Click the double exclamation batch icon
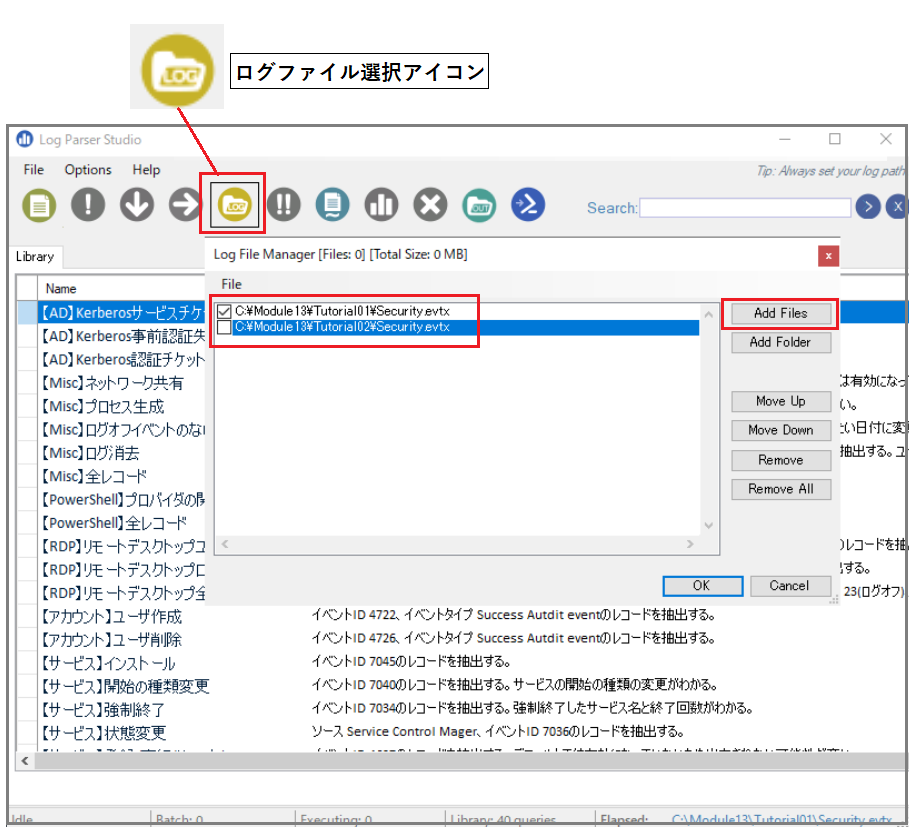This screenshot has height=829, width=912. pos(283,205)
